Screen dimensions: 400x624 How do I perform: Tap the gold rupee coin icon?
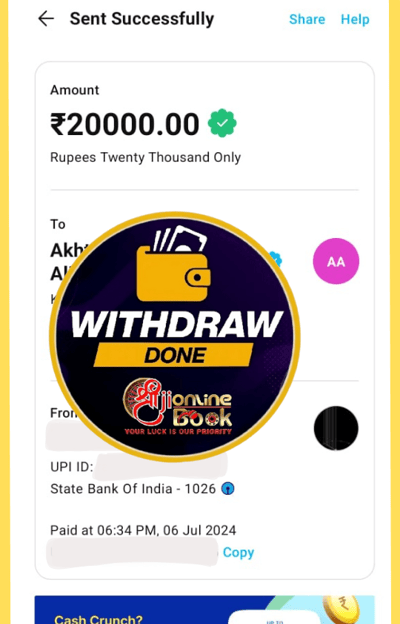coord(341,609)
